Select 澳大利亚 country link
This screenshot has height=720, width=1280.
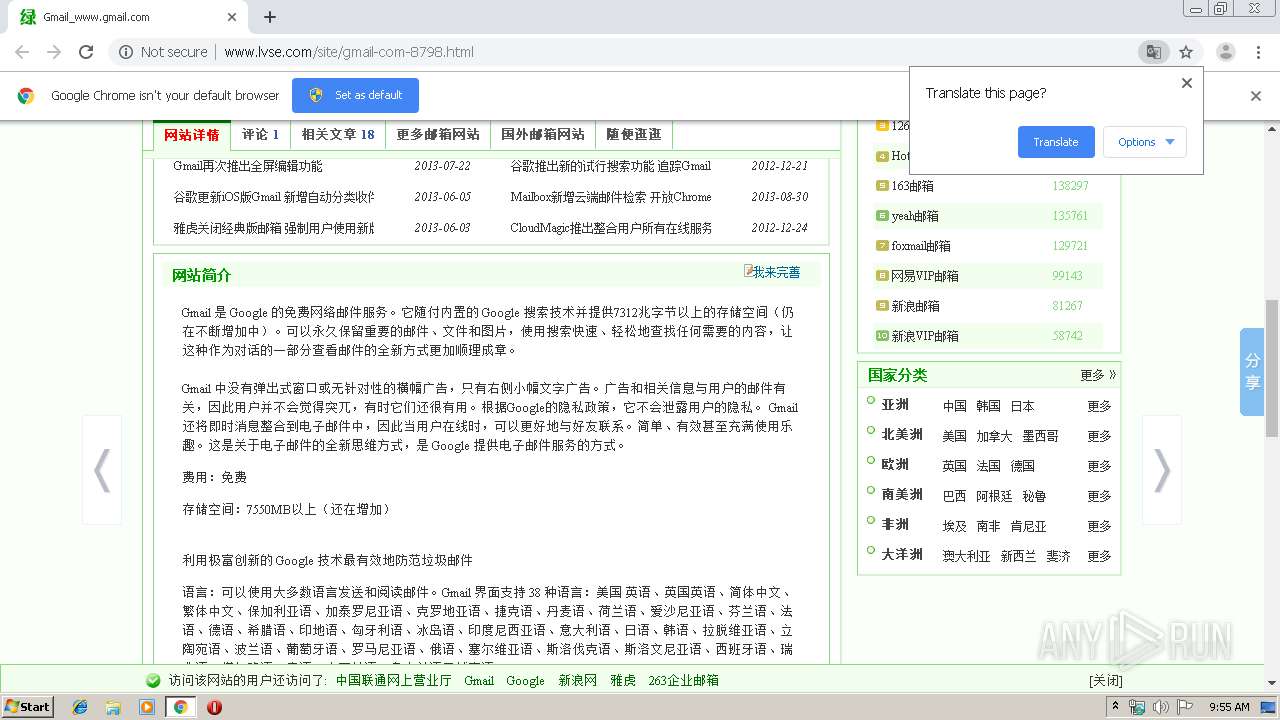(x=966, y=556)
